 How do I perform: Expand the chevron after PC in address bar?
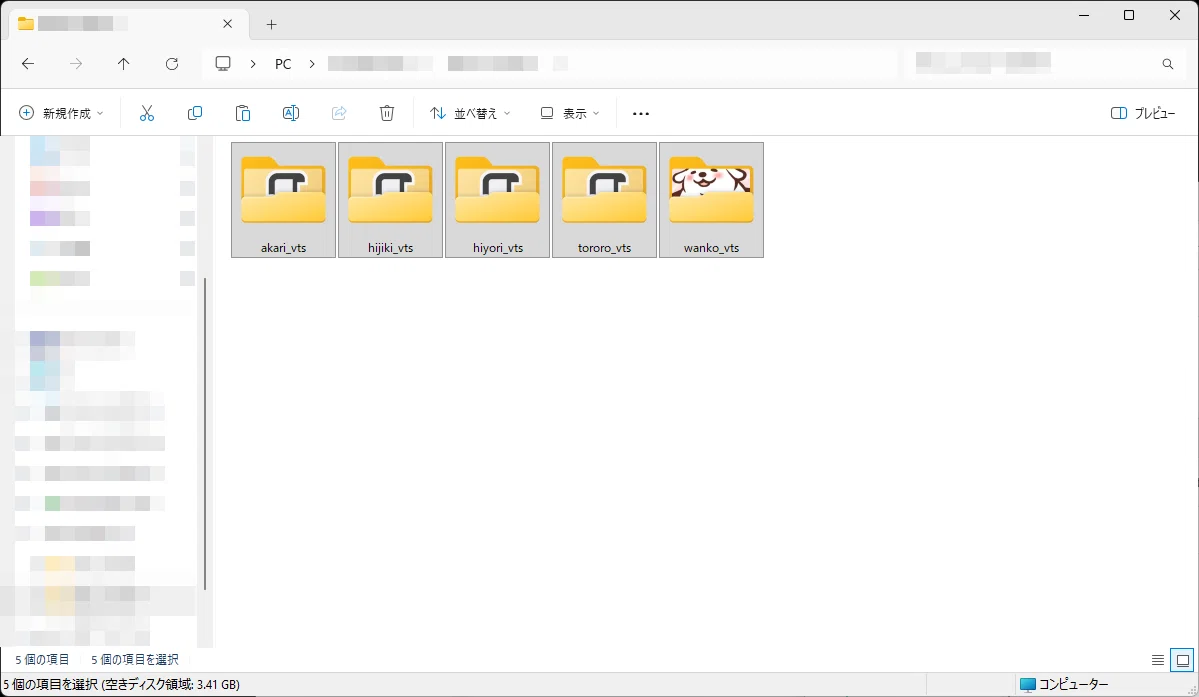pyautogui.click(x=312, y=64)
